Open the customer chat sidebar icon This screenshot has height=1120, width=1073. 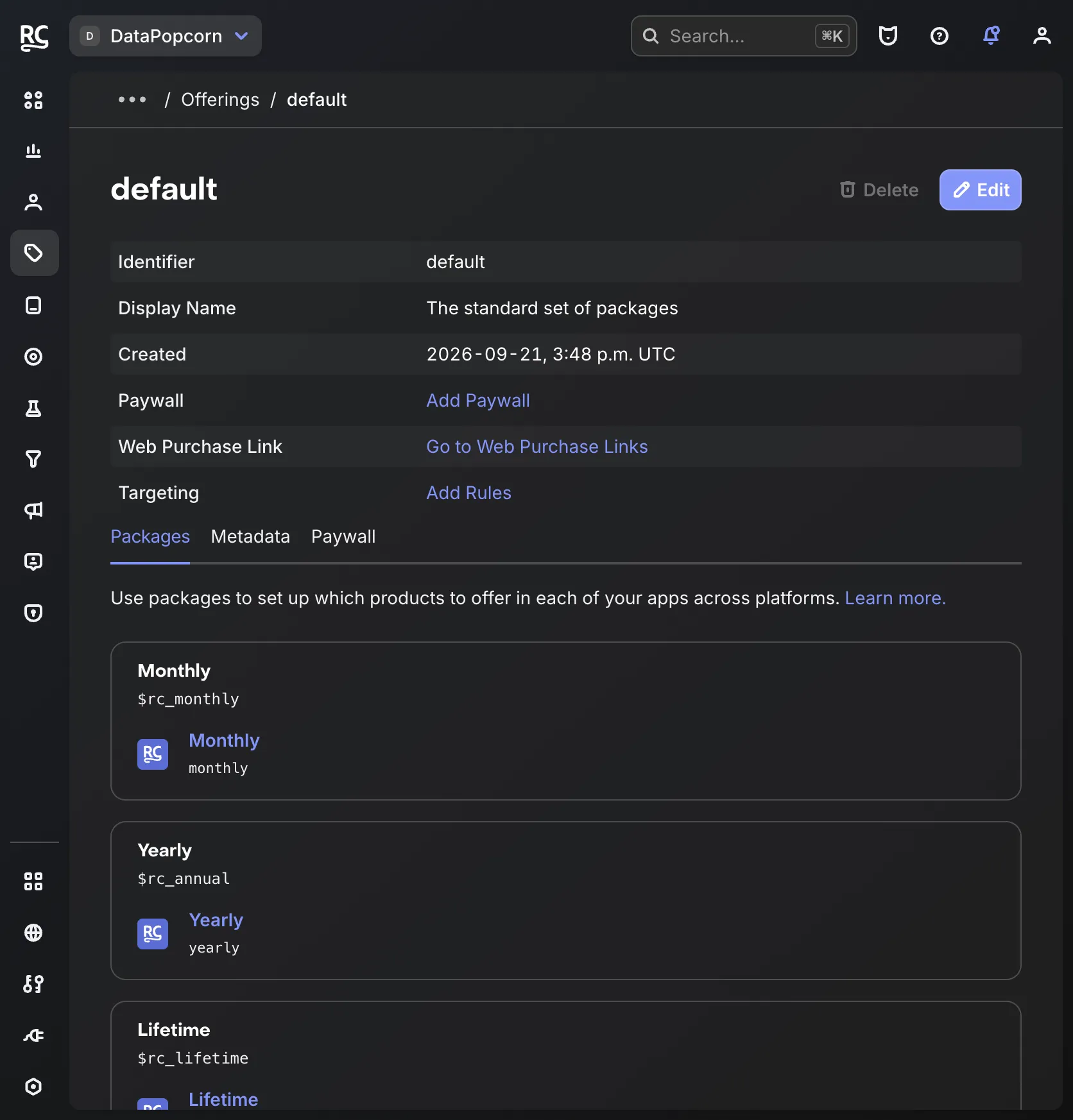pos(33,562)
